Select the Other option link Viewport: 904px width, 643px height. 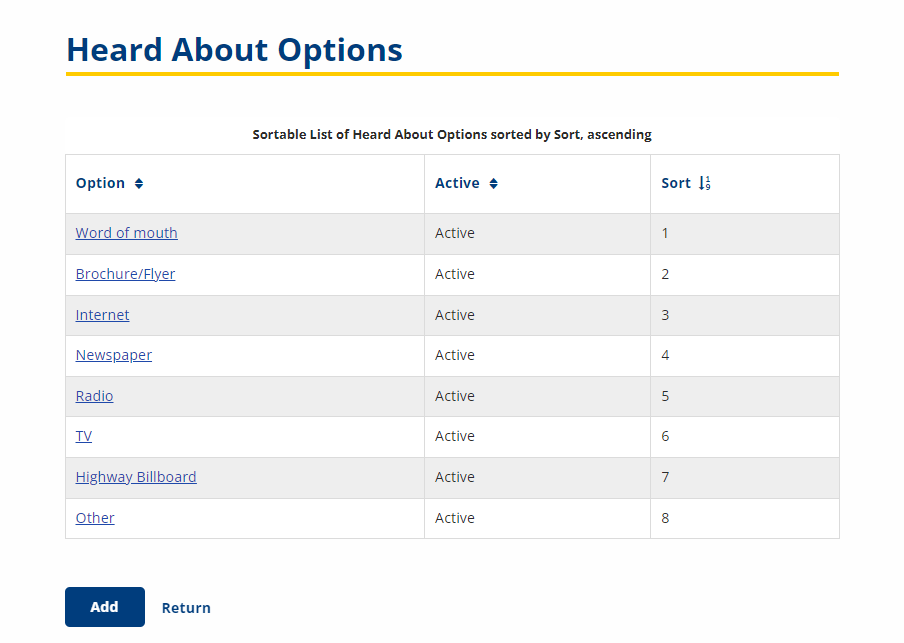(95, 518)
